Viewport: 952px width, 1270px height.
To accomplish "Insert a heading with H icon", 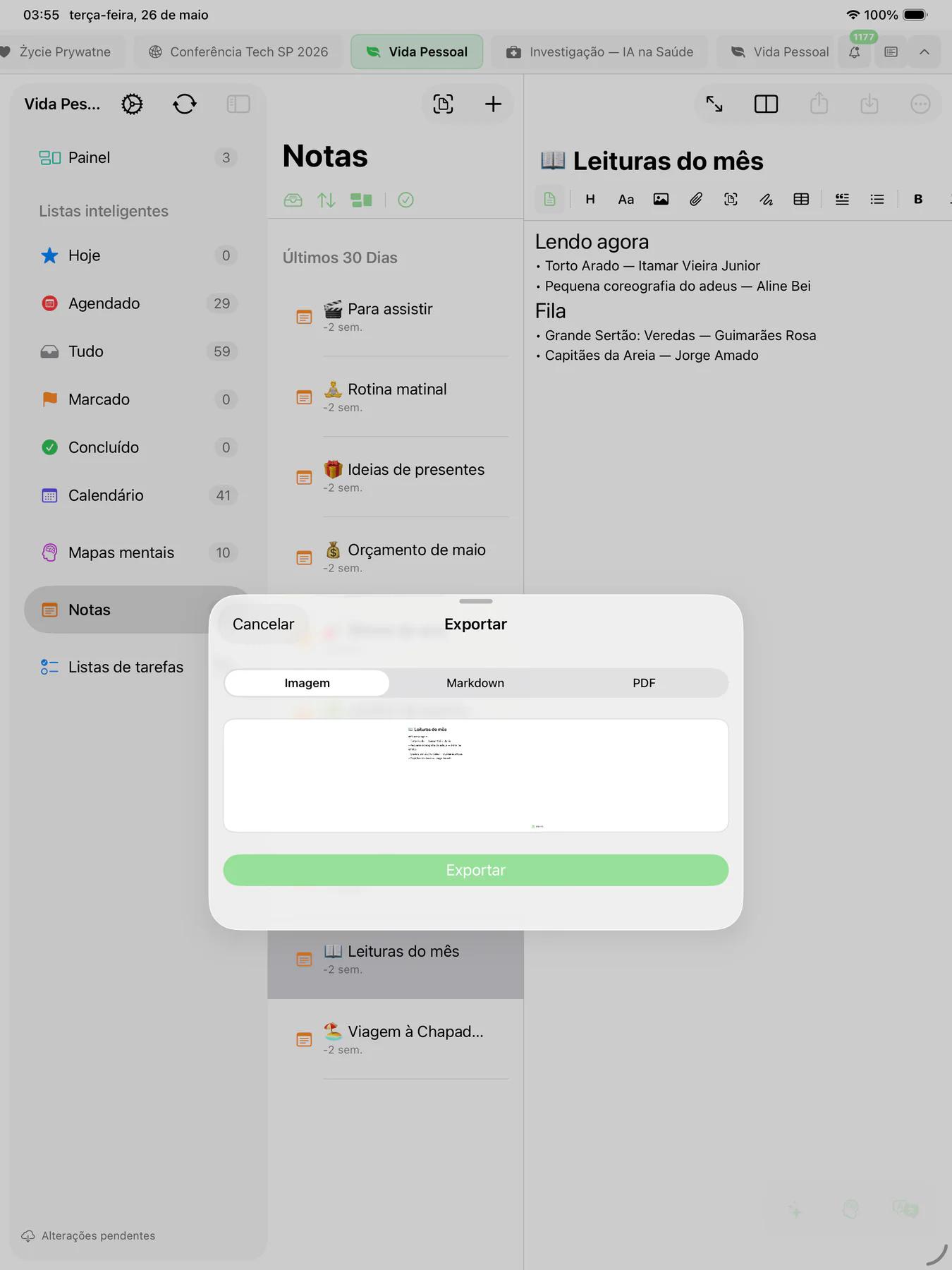I will pyautogui.click(x=590, y=199).
